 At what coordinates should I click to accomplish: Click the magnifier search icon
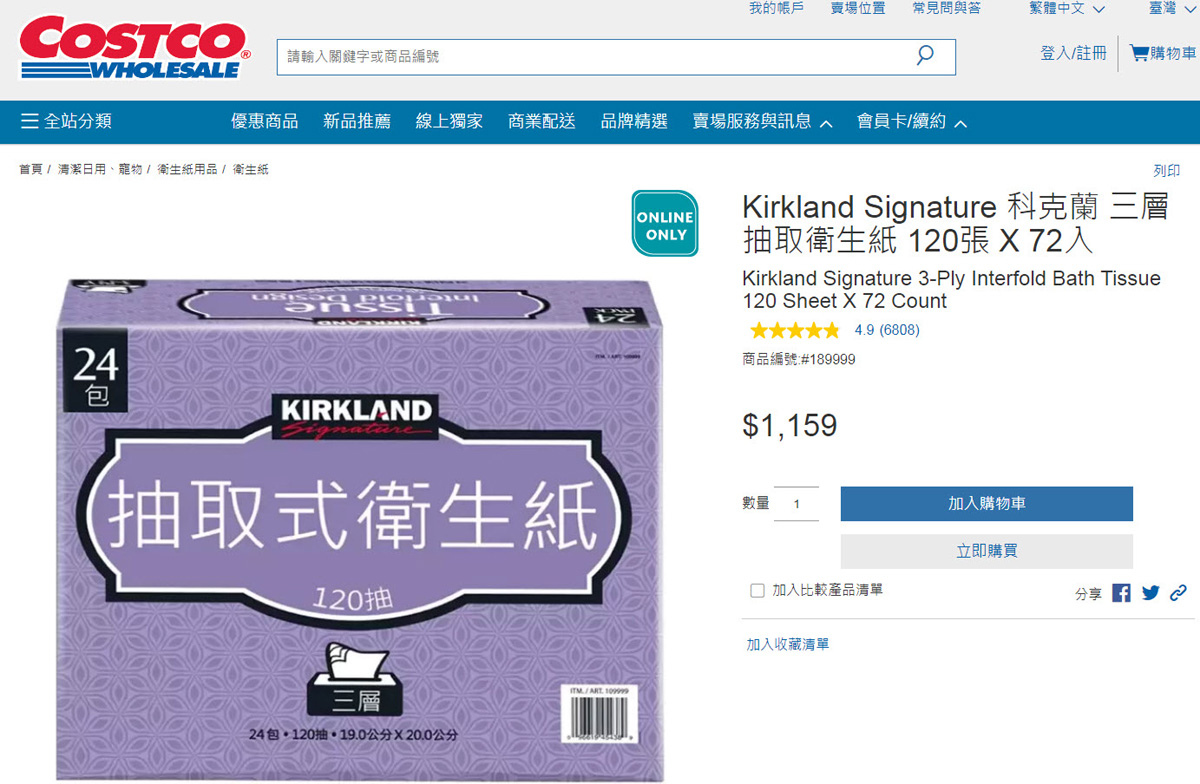click(x=925, y=56)
